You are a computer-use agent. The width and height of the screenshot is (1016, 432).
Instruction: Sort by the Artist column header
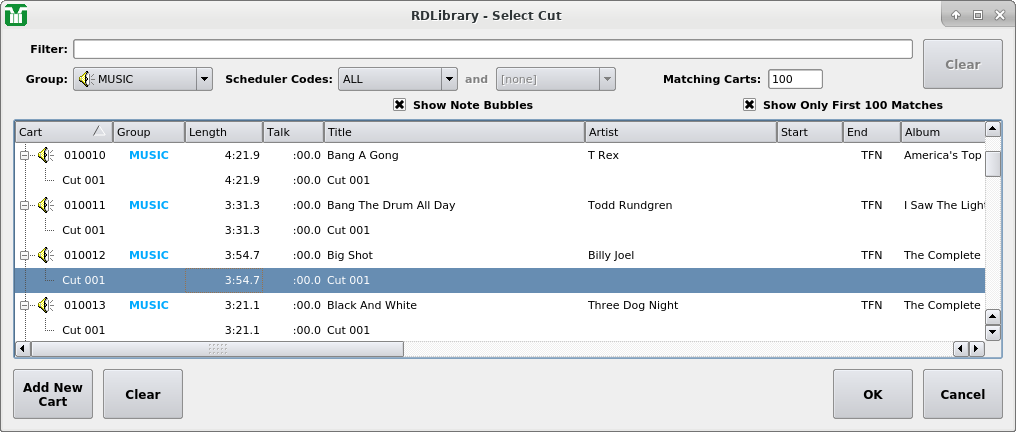point(680,132)
